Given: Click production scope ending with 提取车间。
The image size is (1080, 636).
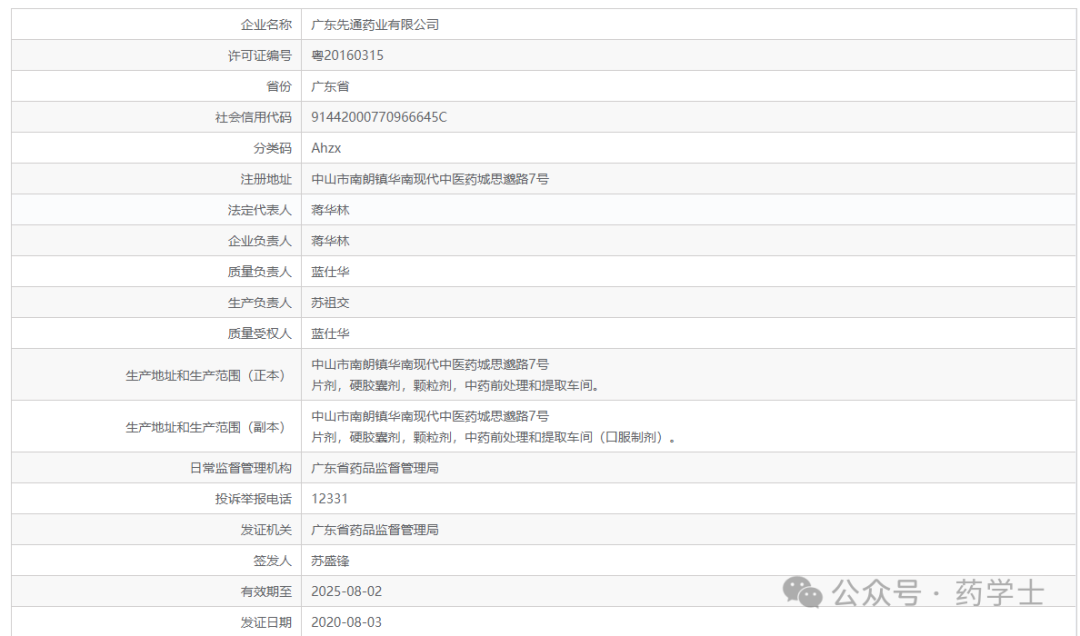Looking at the screenshot, I should click(455, 386).
